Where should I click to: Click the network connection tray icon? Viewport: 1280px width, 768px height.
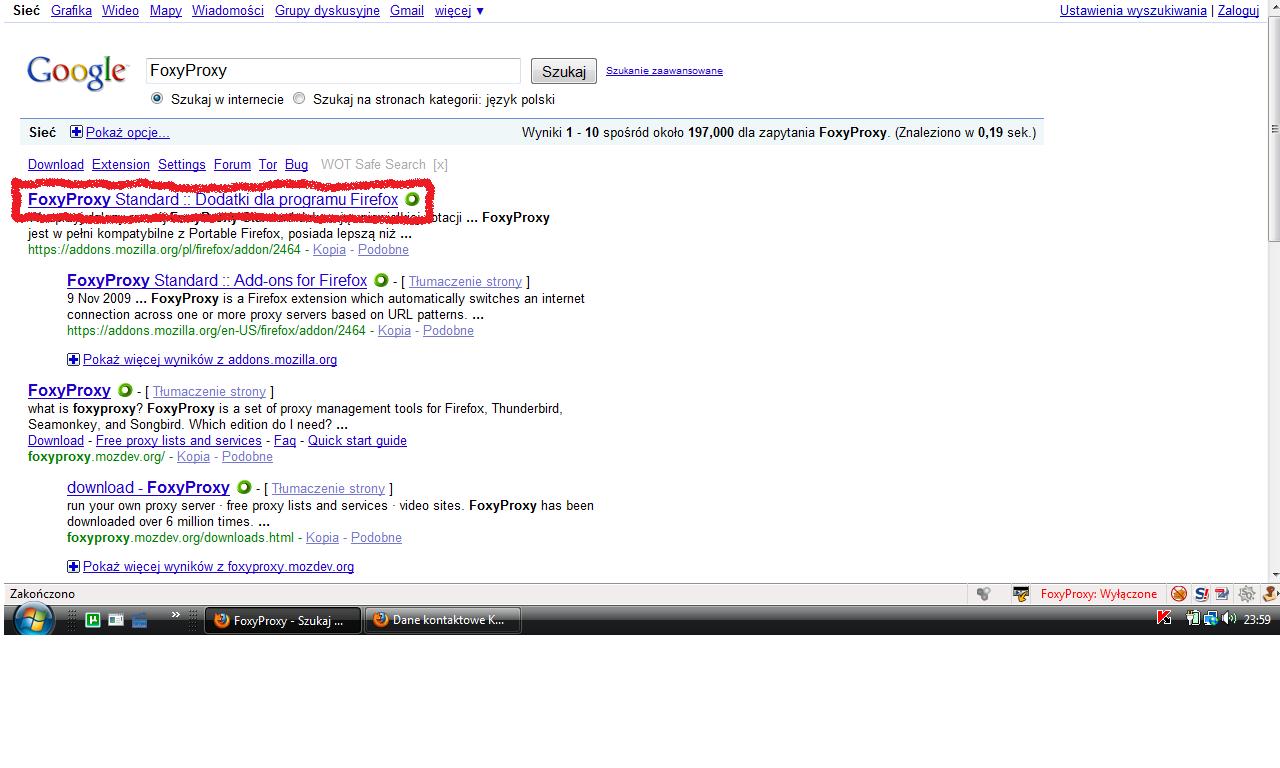coord(1210,619)
